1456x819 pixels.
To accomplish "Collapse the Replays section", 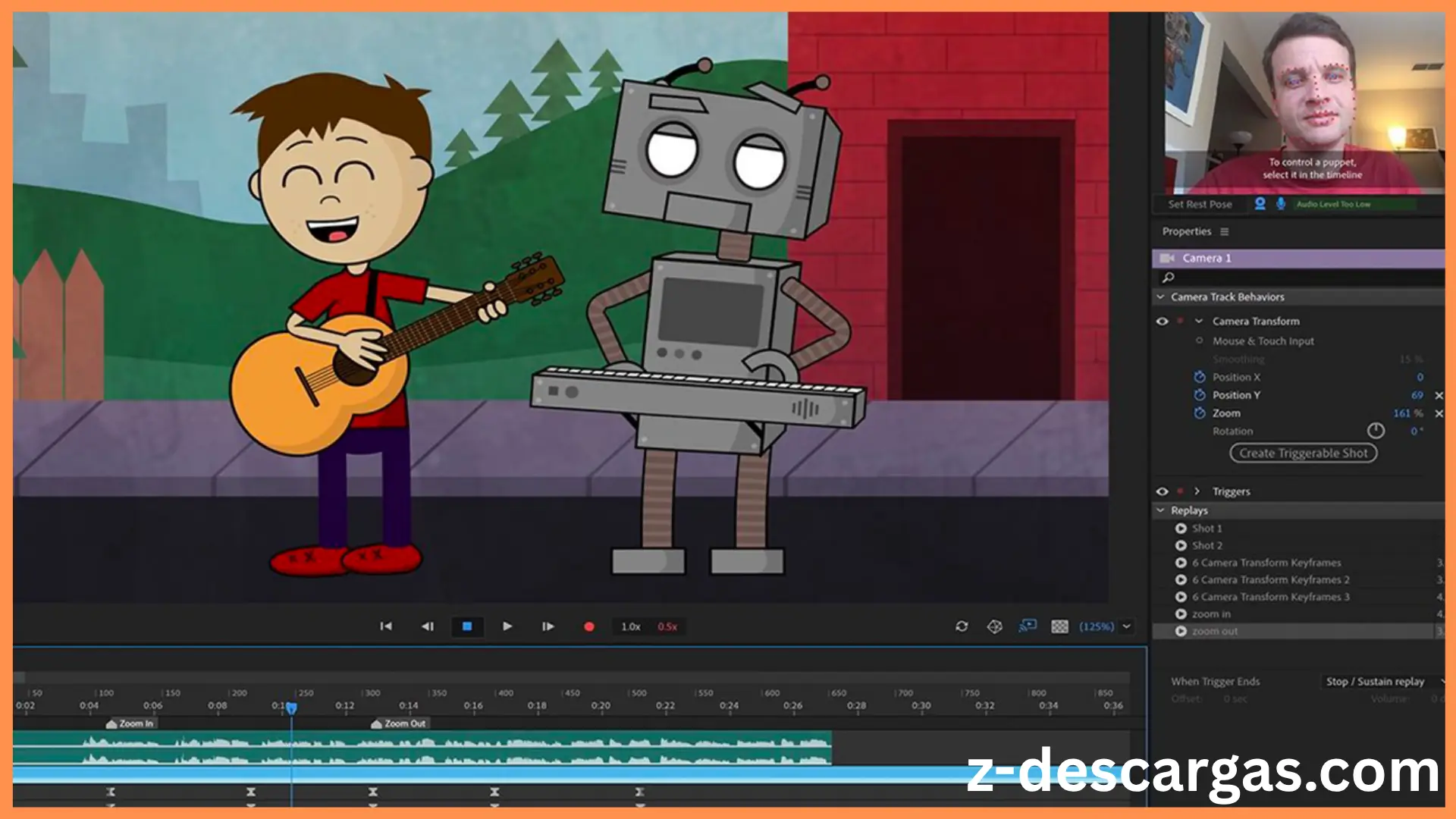I will click(x=1160, y=510).
